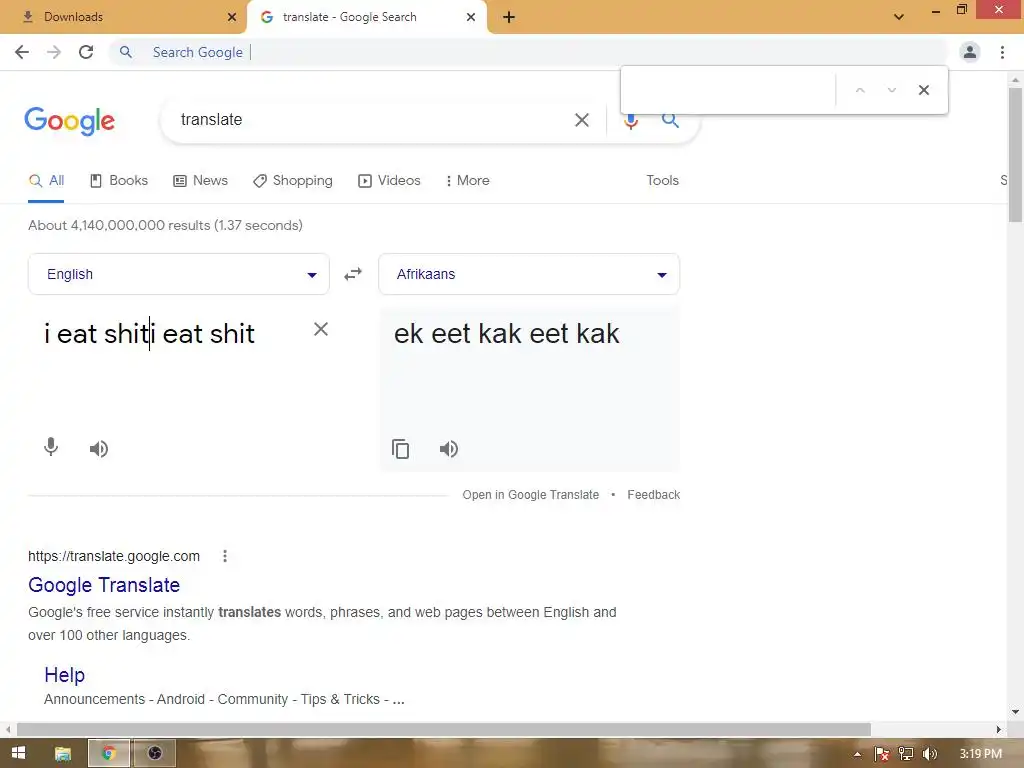Open Chrome three-dot menu

point(1002,52)
